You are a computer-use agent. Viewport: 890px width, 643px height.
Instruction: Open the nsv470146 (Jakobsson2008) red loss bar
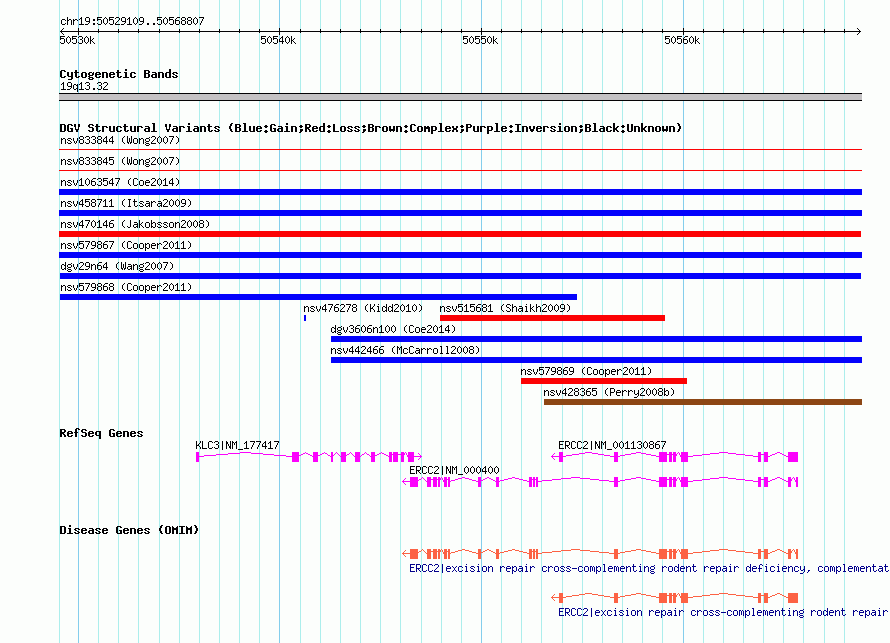(x=460, y=234)
